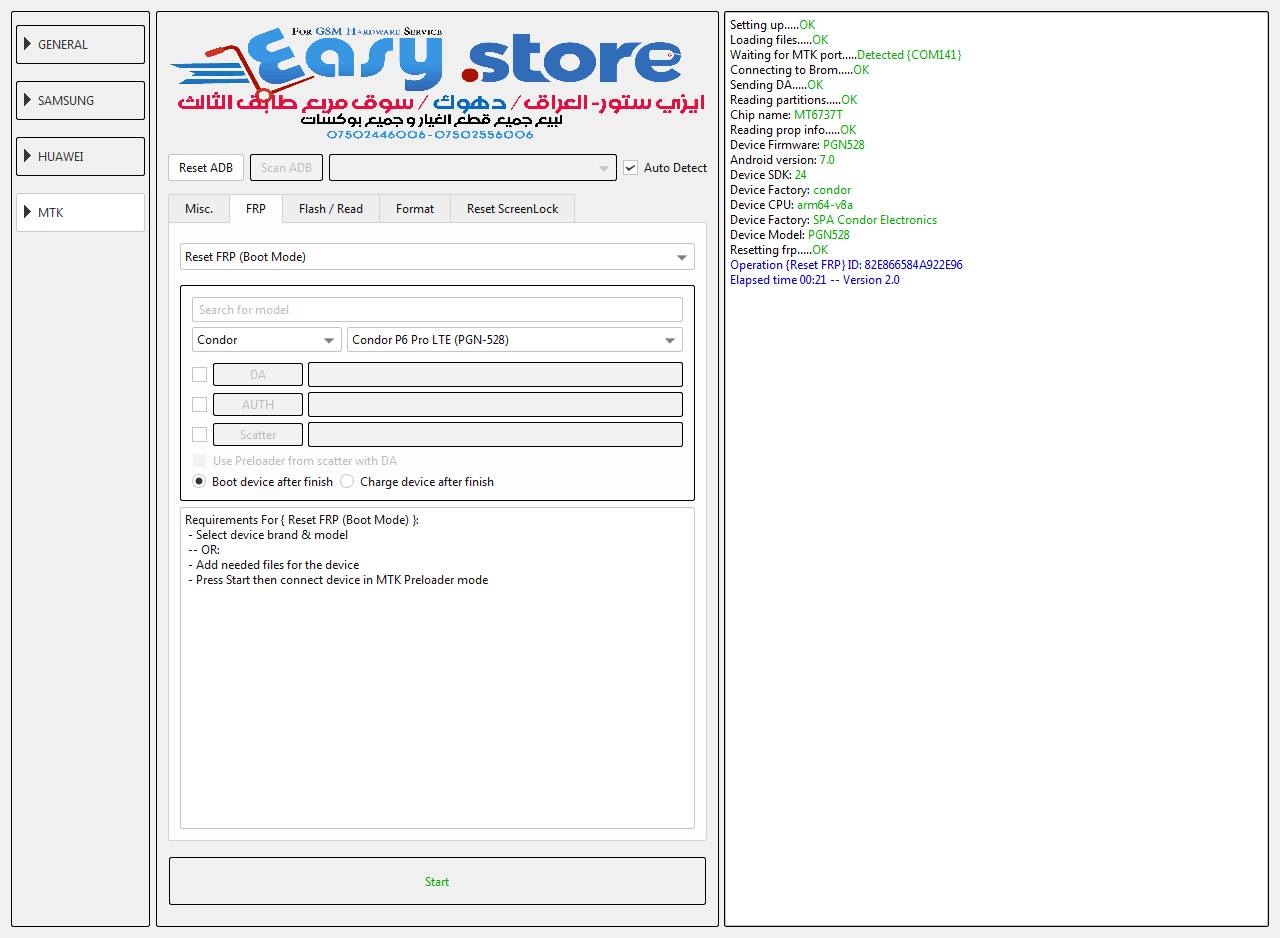Screen dimensions: 1280x938
Task: Click the Android version 7.0 log line
Action: click(782, 160)
